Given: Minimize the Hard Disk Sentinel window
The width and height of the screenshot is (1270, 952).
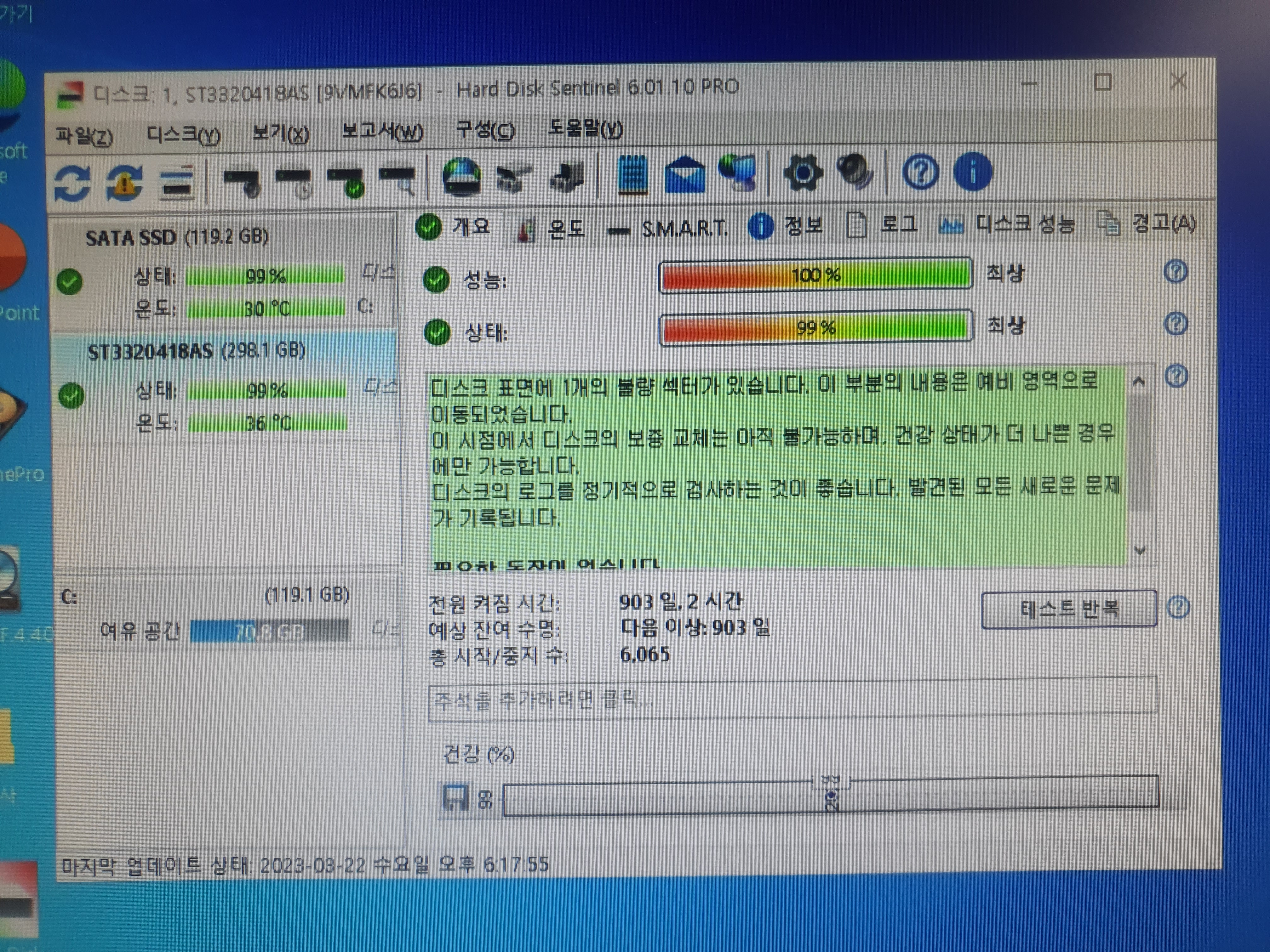Looking at the screenshot, I should (x=1029, y=84).
